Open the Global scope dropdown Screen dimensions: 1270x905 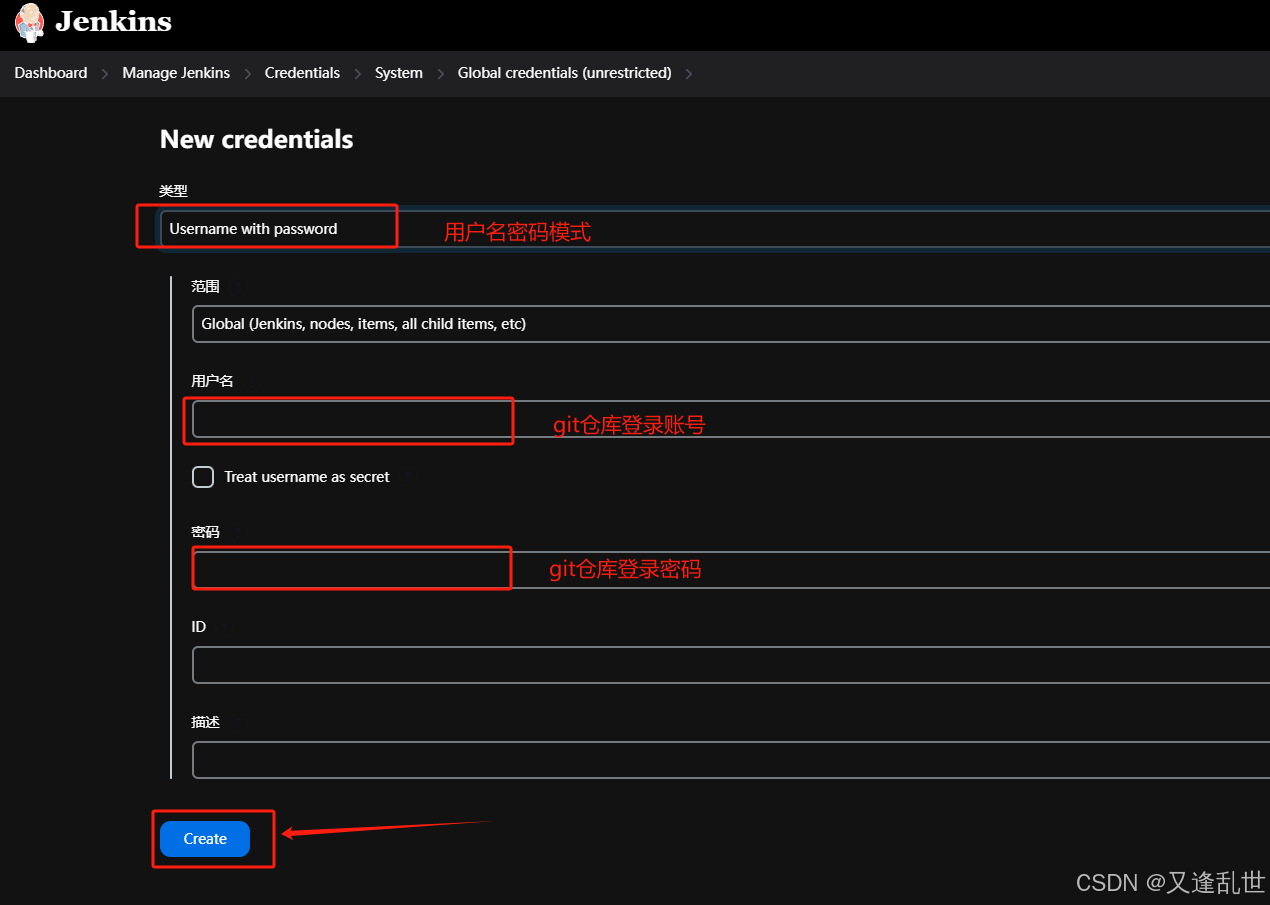click(731, 324)
